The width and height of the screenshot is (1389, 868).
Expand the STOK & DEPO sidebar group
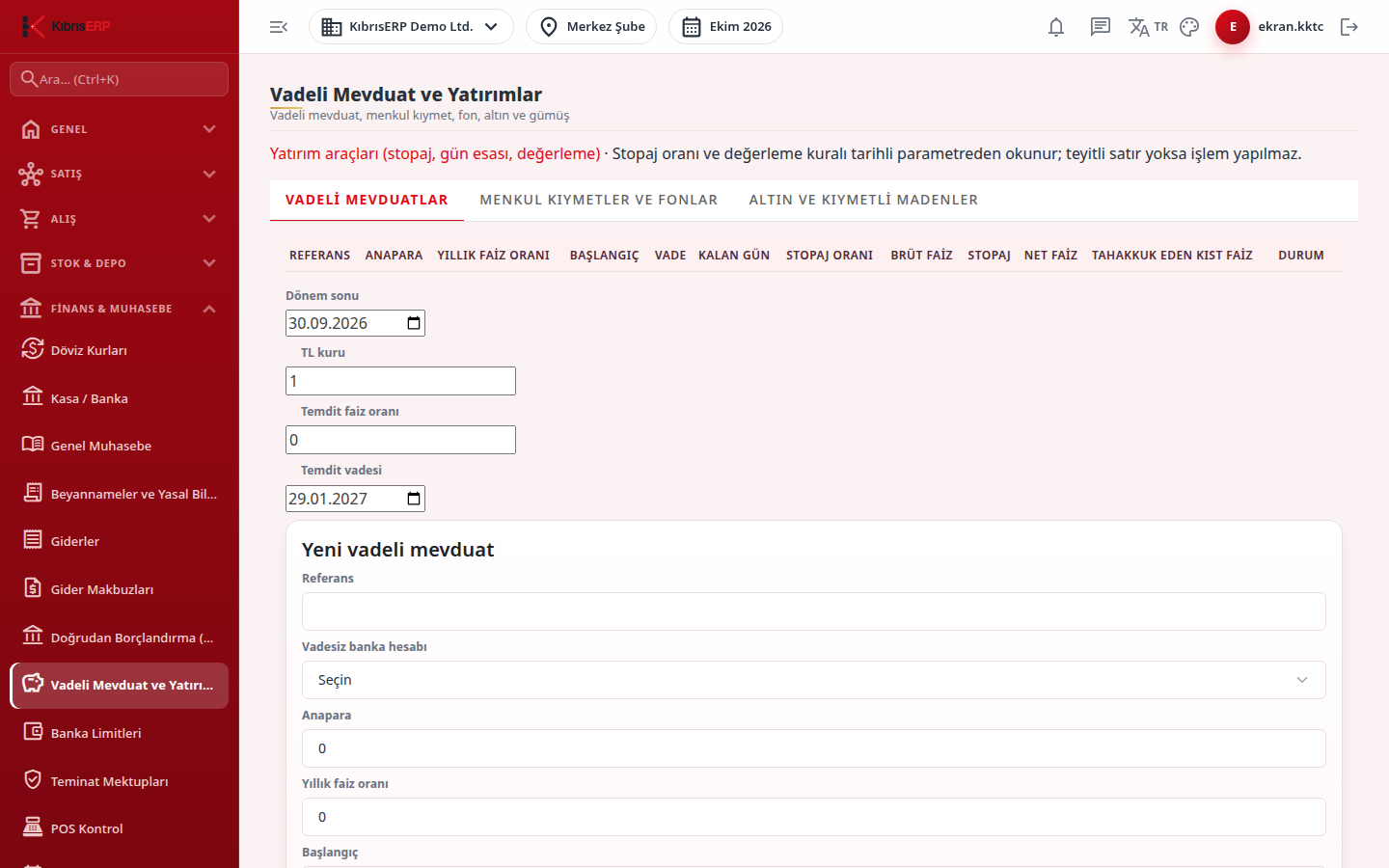(120, 263)
